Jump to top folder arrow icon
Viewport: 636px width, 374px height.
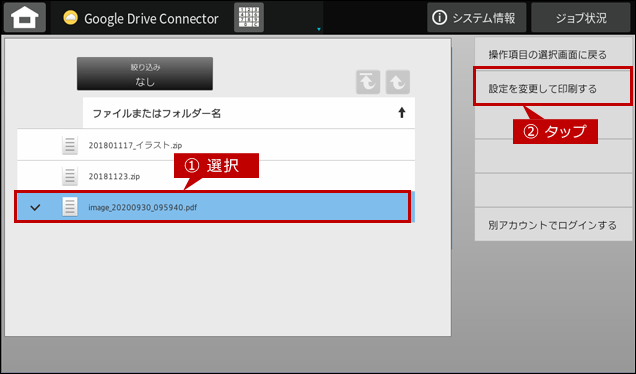pyautogui.click(x=368, y=82)
